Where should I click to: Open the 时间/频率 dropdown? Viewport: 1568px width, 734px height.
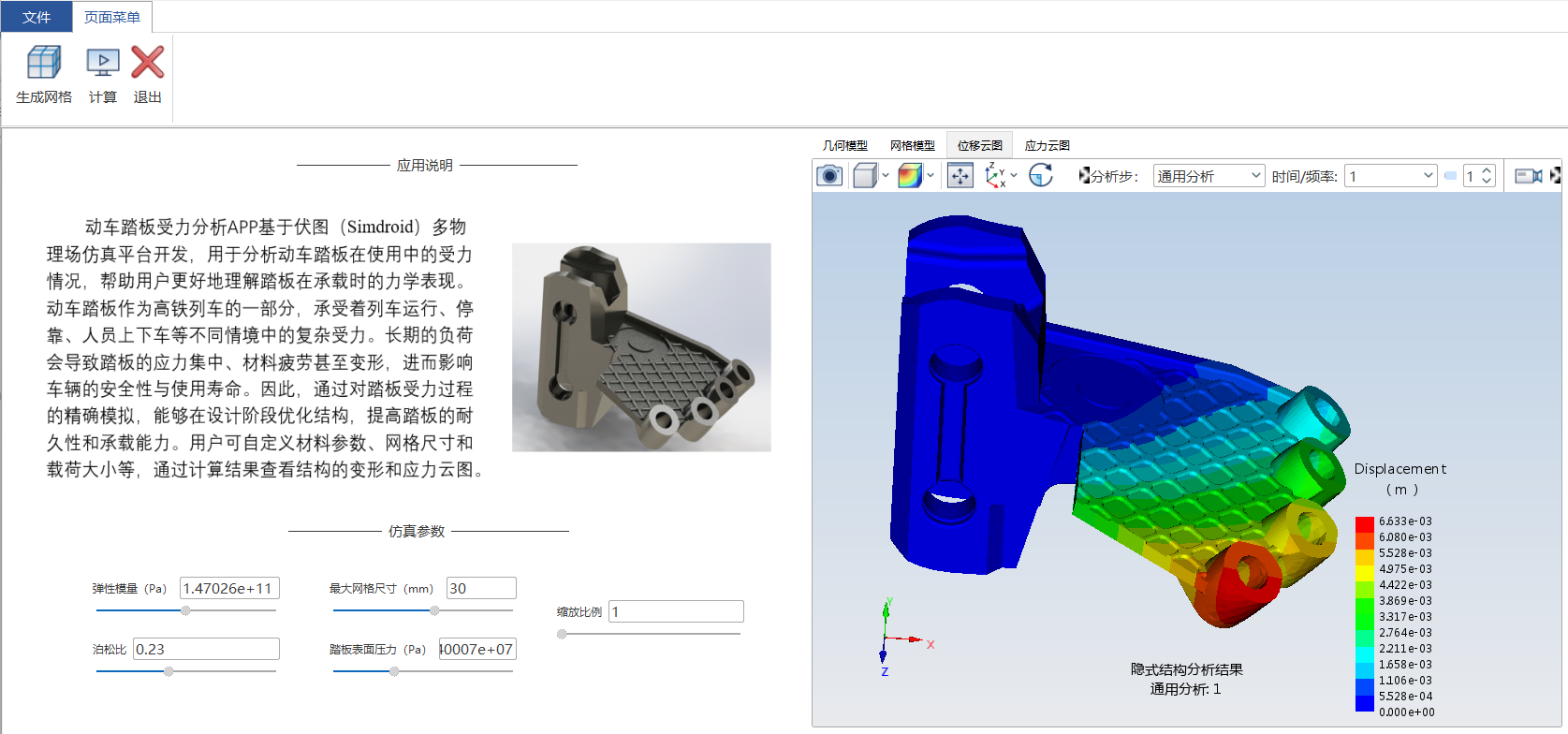click(x=1391, y=176)
